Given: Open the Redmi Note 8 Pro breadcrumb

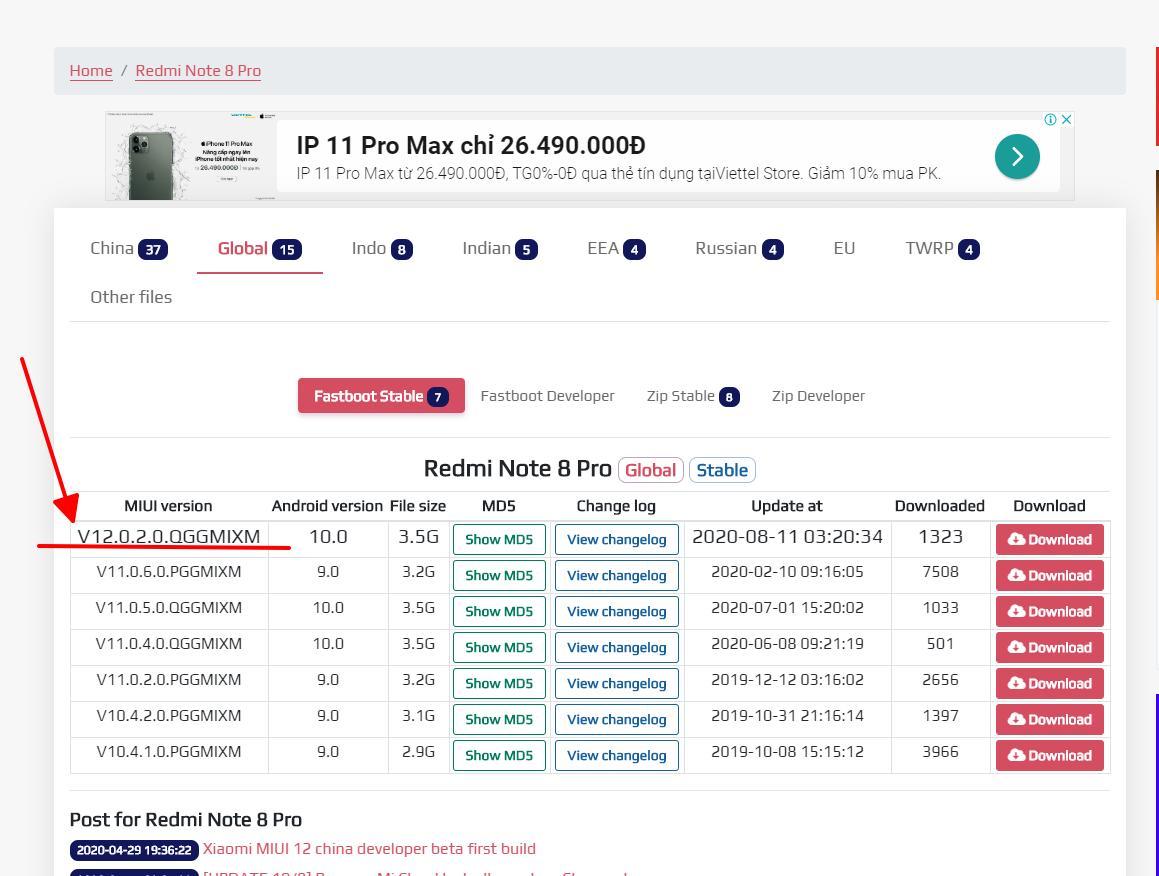Looking at the screenshot, I should pyautogui.click(x=198, y=71).
